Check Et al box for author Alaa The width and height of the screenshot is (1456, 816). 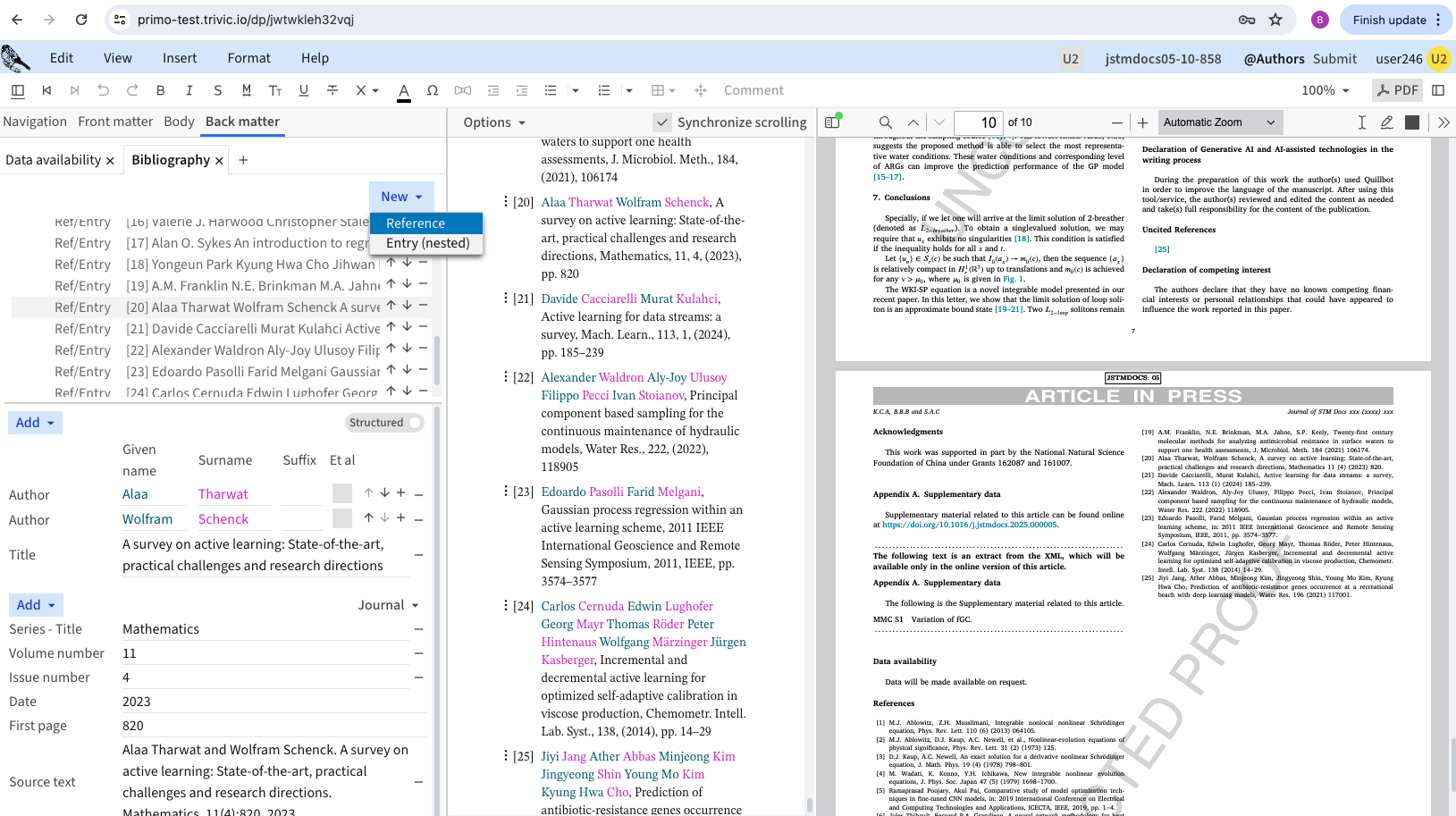pyautogui.click(x=341, y=493)
